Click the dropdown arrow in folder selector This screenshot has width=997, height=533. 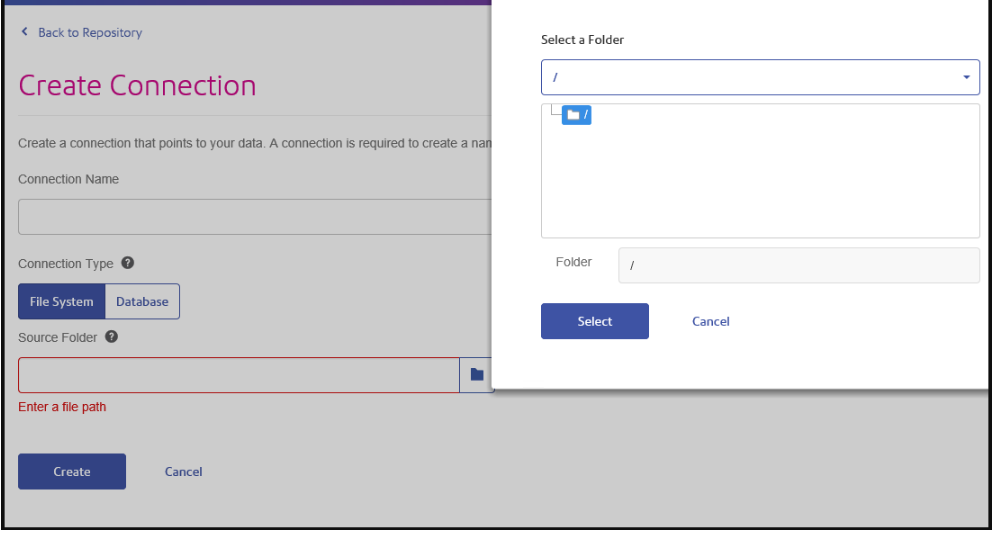click(x=966, y=77)
